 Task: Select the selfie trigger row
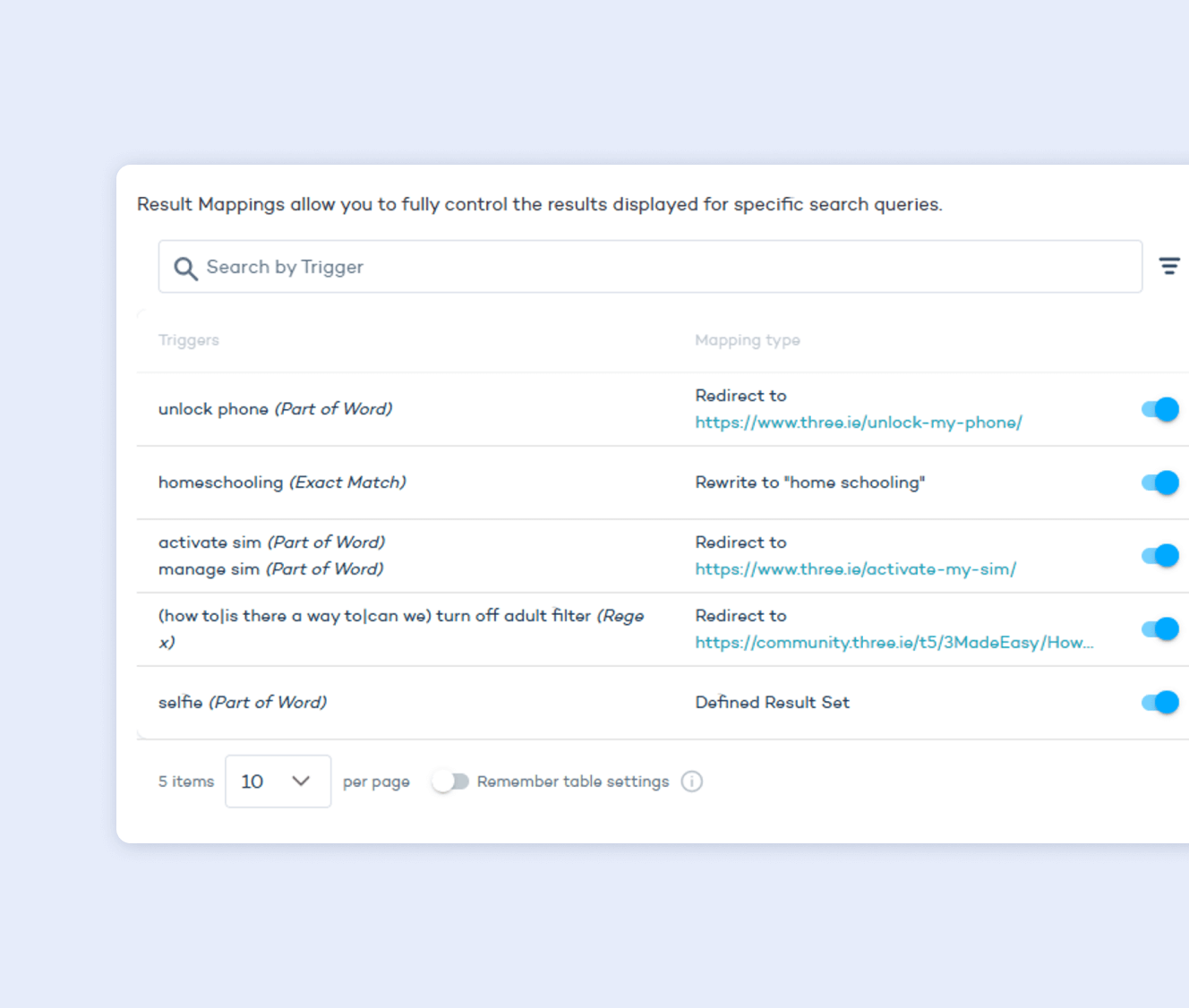pyautogui.click(x=663, y=703)
